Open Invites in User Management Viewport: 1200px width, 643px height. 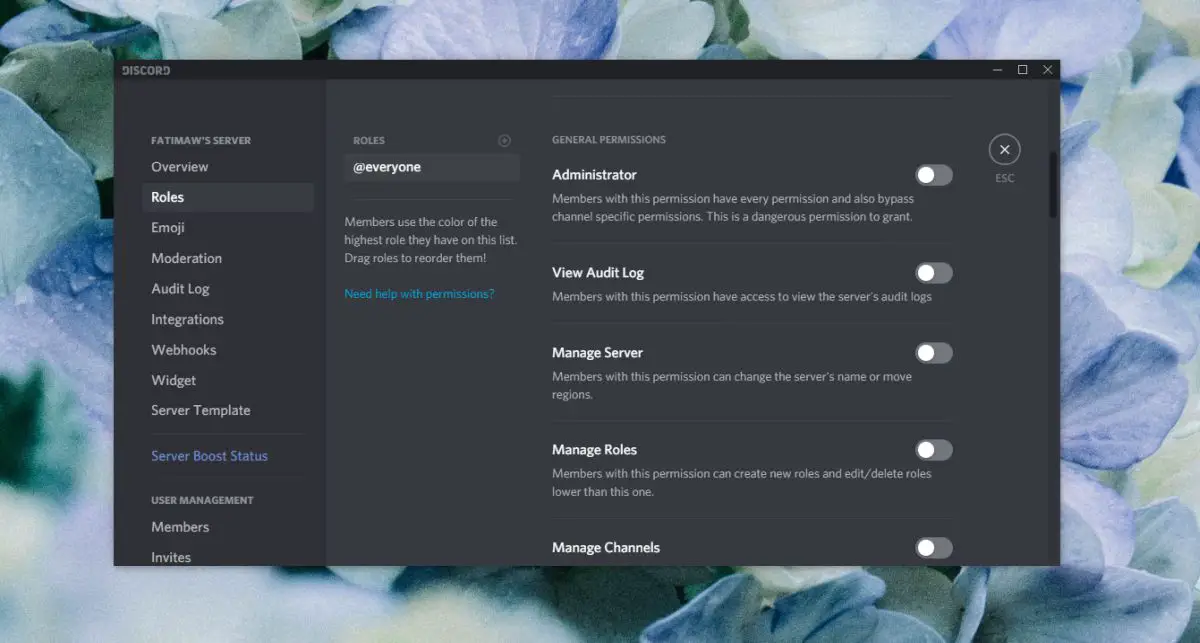coord(228,557)
